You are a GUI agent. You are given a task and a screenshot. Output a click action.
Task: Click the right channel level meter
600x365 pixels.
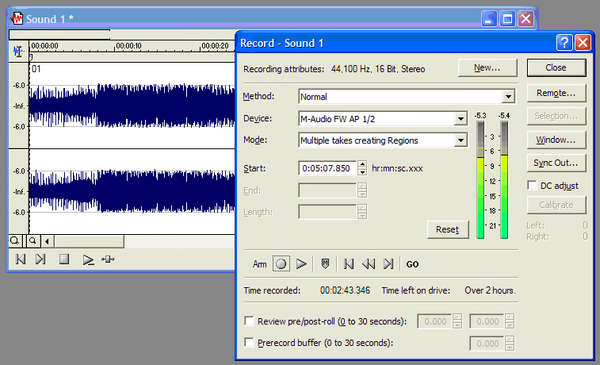[504, 180]
